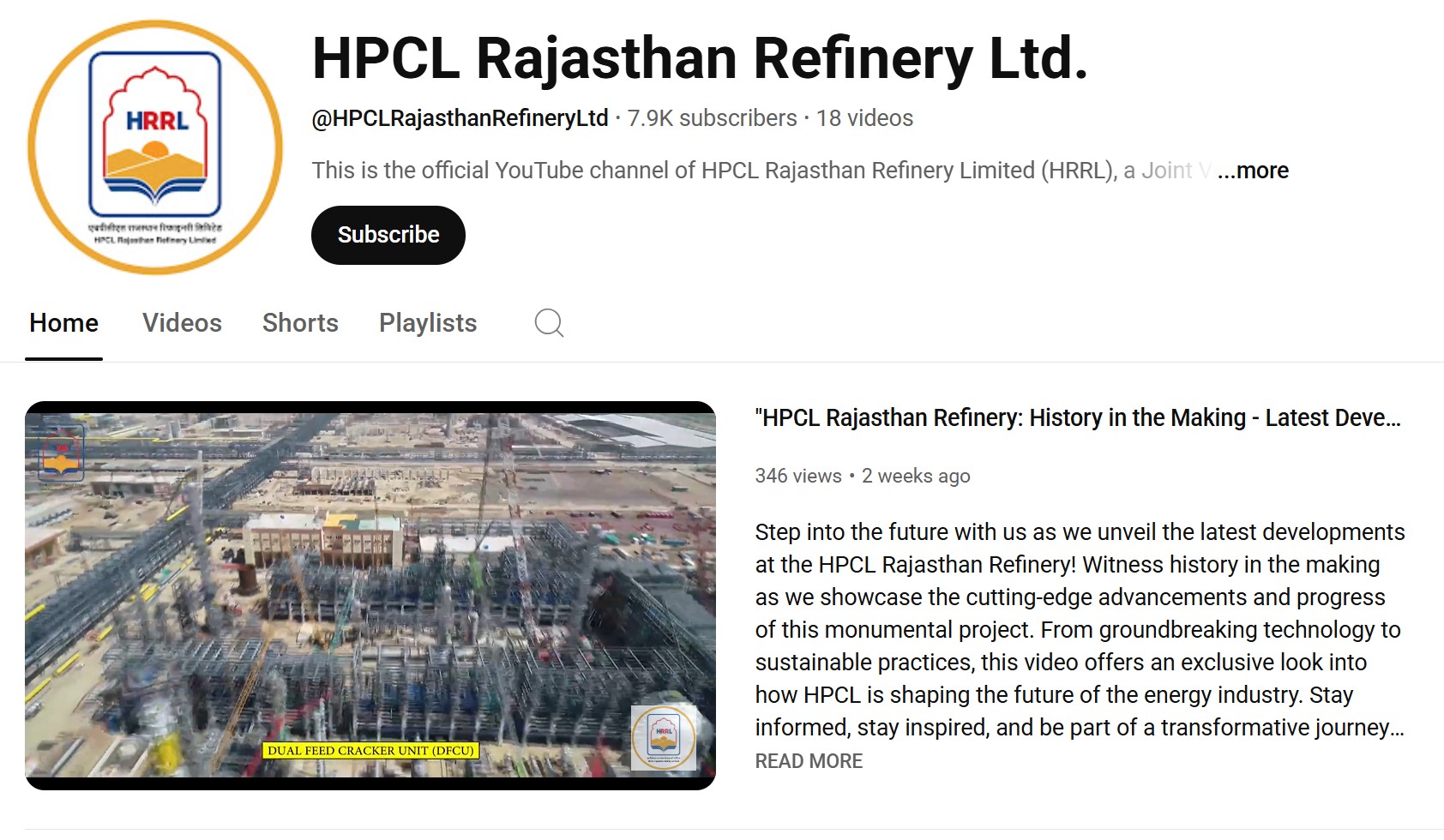Click the 7.9K subscribers text
Viewport: 1444px width, 840px height.
713,118
